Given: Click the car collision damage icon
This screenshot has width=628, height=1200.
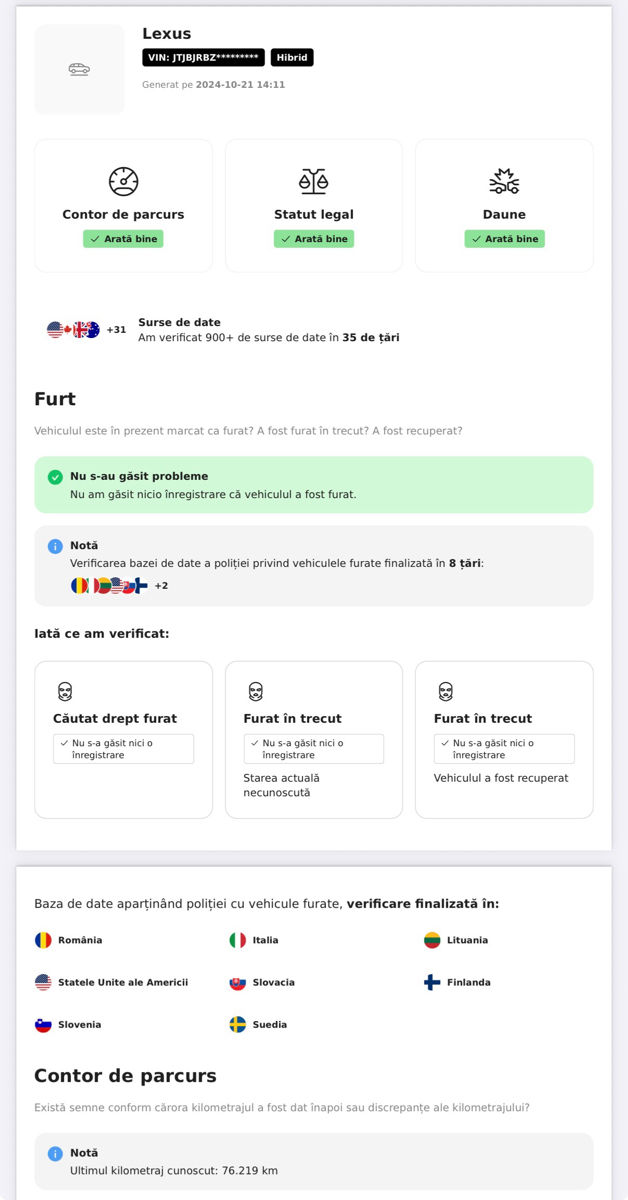Looking at the screenshot, I should [504, 181].
